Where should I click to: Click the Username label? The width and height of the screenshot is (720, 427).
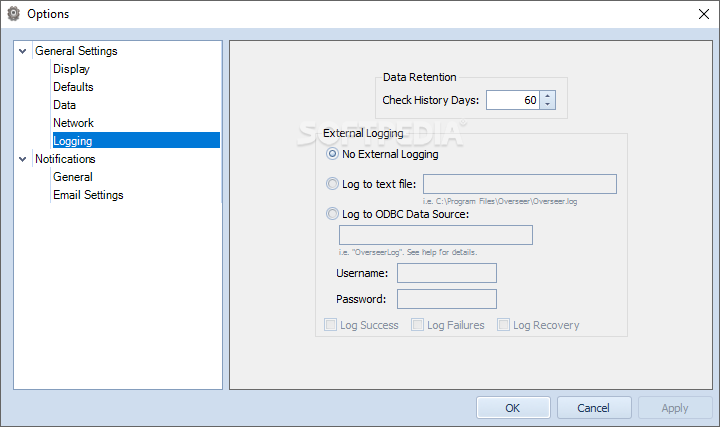pos(362,273)
